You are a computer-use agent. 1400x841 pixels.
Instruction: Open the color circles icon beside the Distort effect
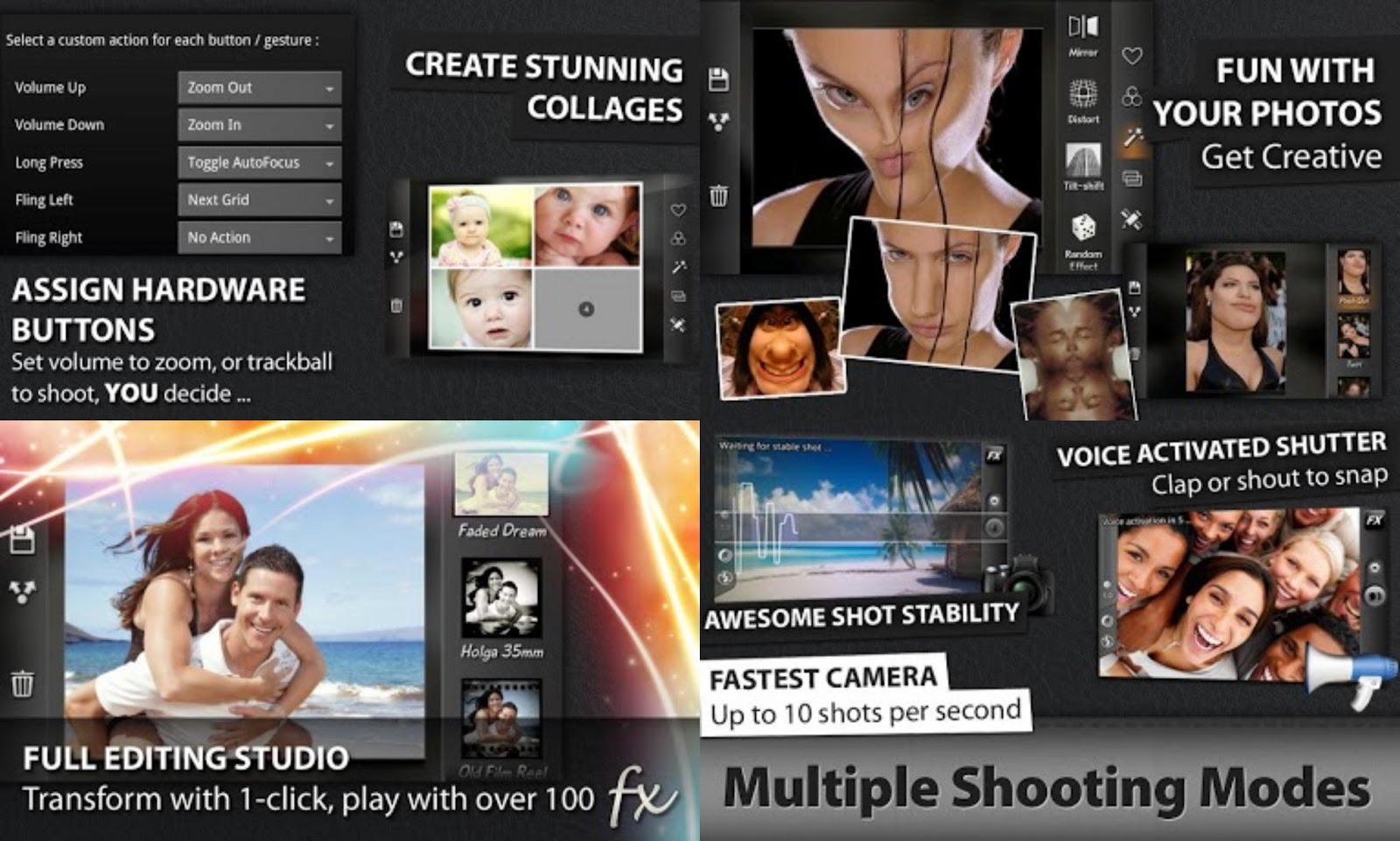pyautogui.click(x=1132, y=96)
